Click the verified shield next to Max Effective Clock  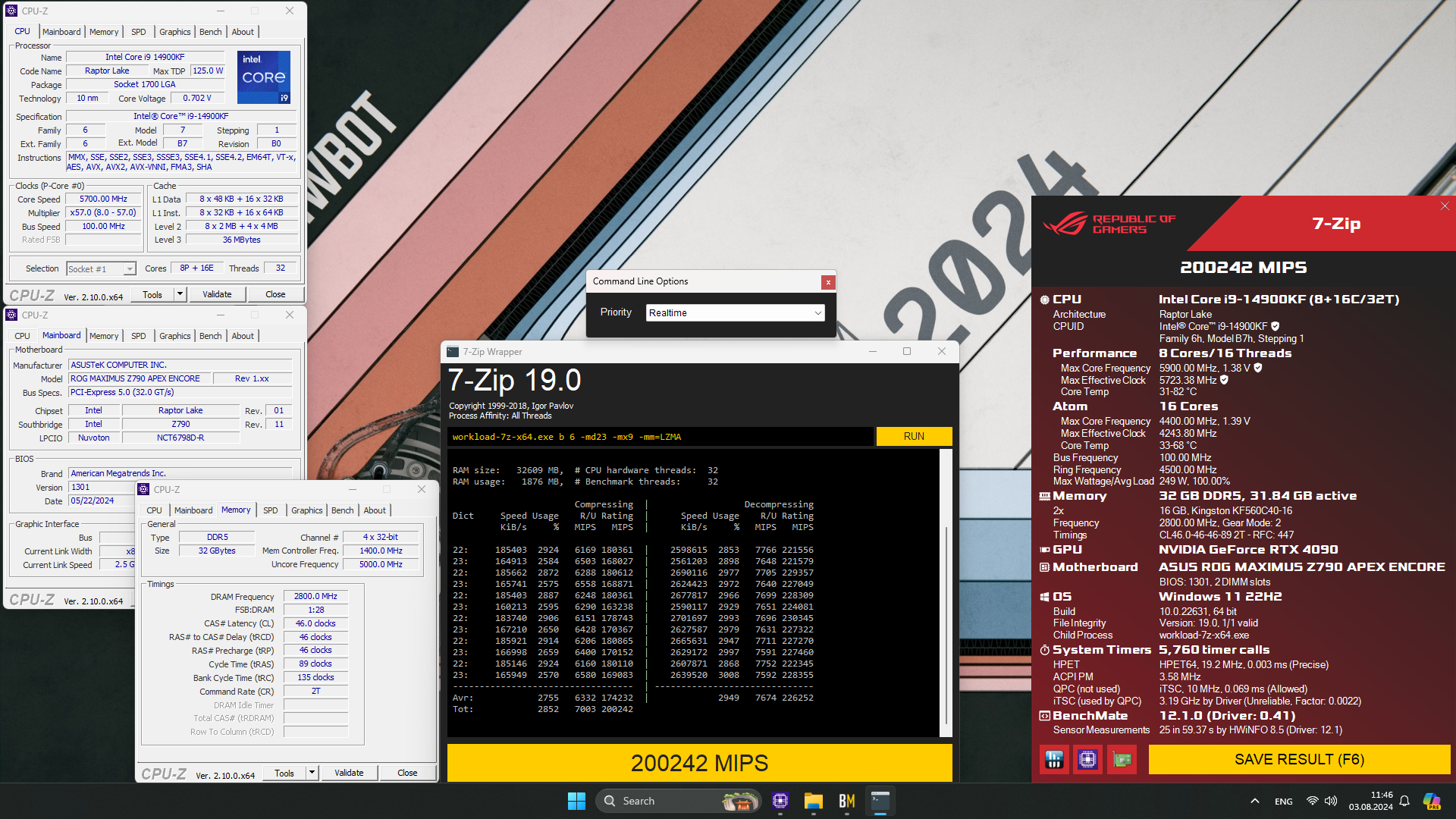[x=1224, y=380]
